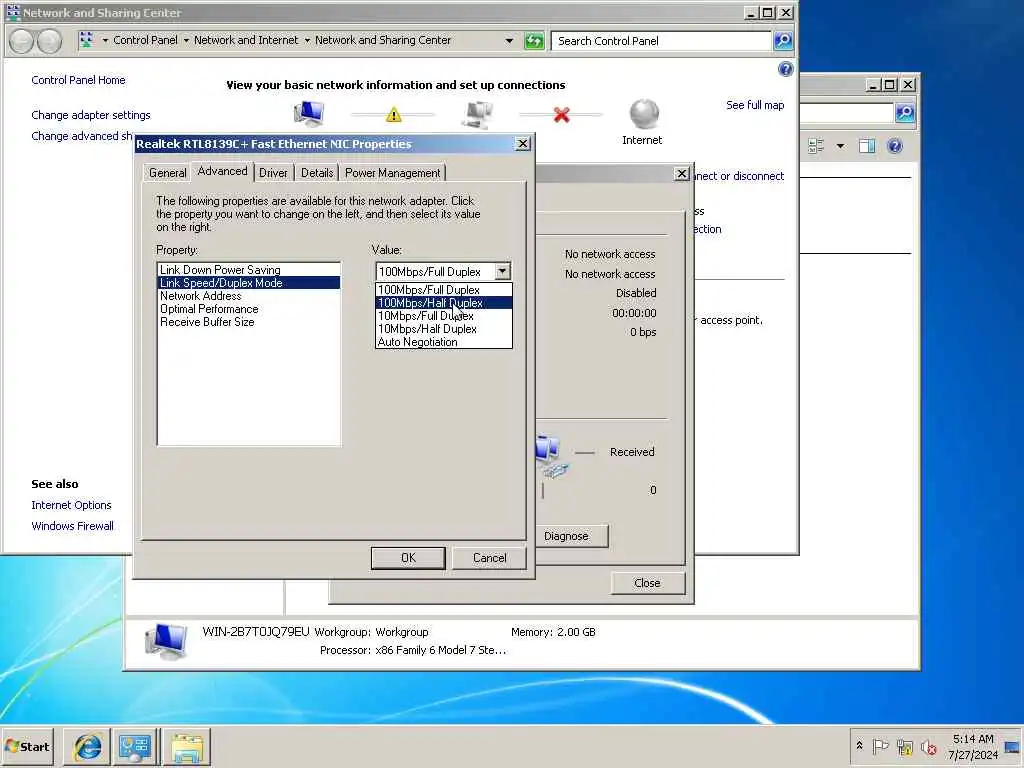
Task: Click the yellow warning triangle icon
Action: click(x=394, y=115)
